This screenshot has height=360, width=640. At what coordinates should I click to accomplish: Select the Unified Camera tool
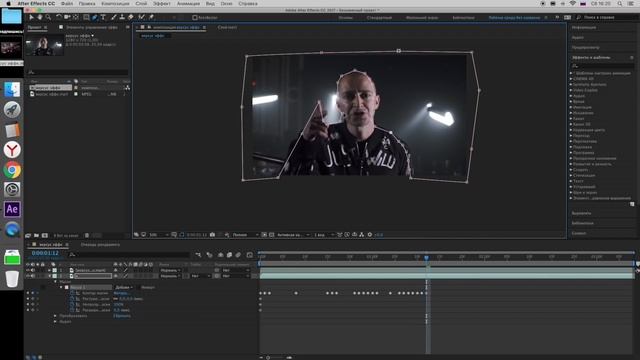67,17
